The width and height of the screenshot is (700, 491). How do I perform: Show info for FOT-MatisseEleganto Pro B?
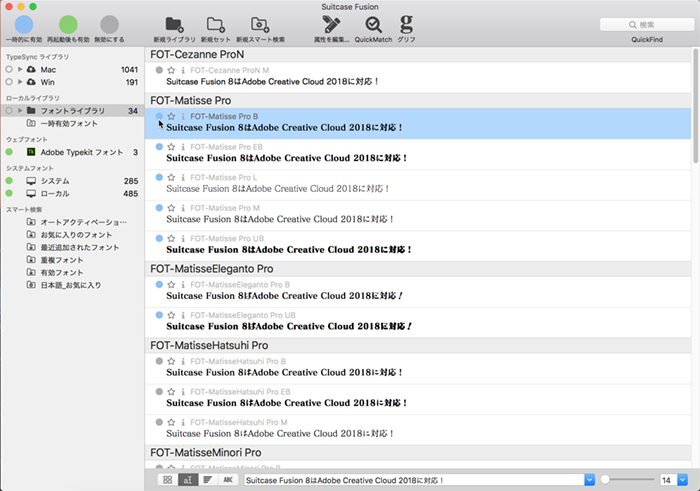(x=183, y=284)
